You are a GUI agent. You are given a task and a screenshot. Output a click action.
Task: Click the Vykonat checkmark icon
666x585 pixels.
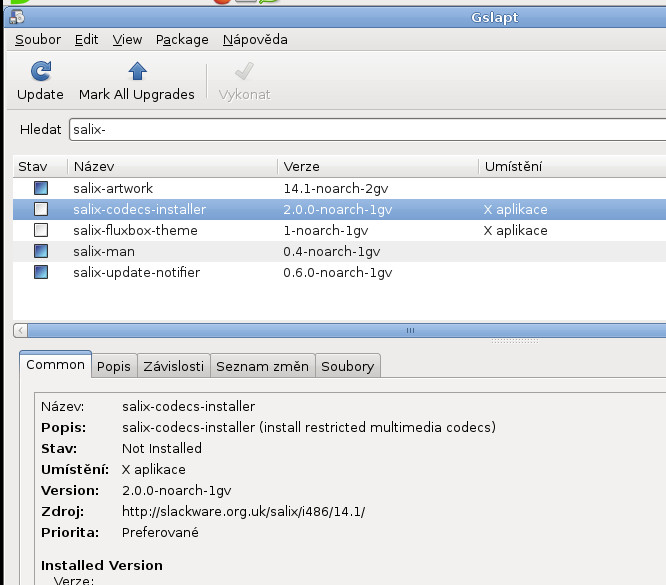click(x=244, y=71)
